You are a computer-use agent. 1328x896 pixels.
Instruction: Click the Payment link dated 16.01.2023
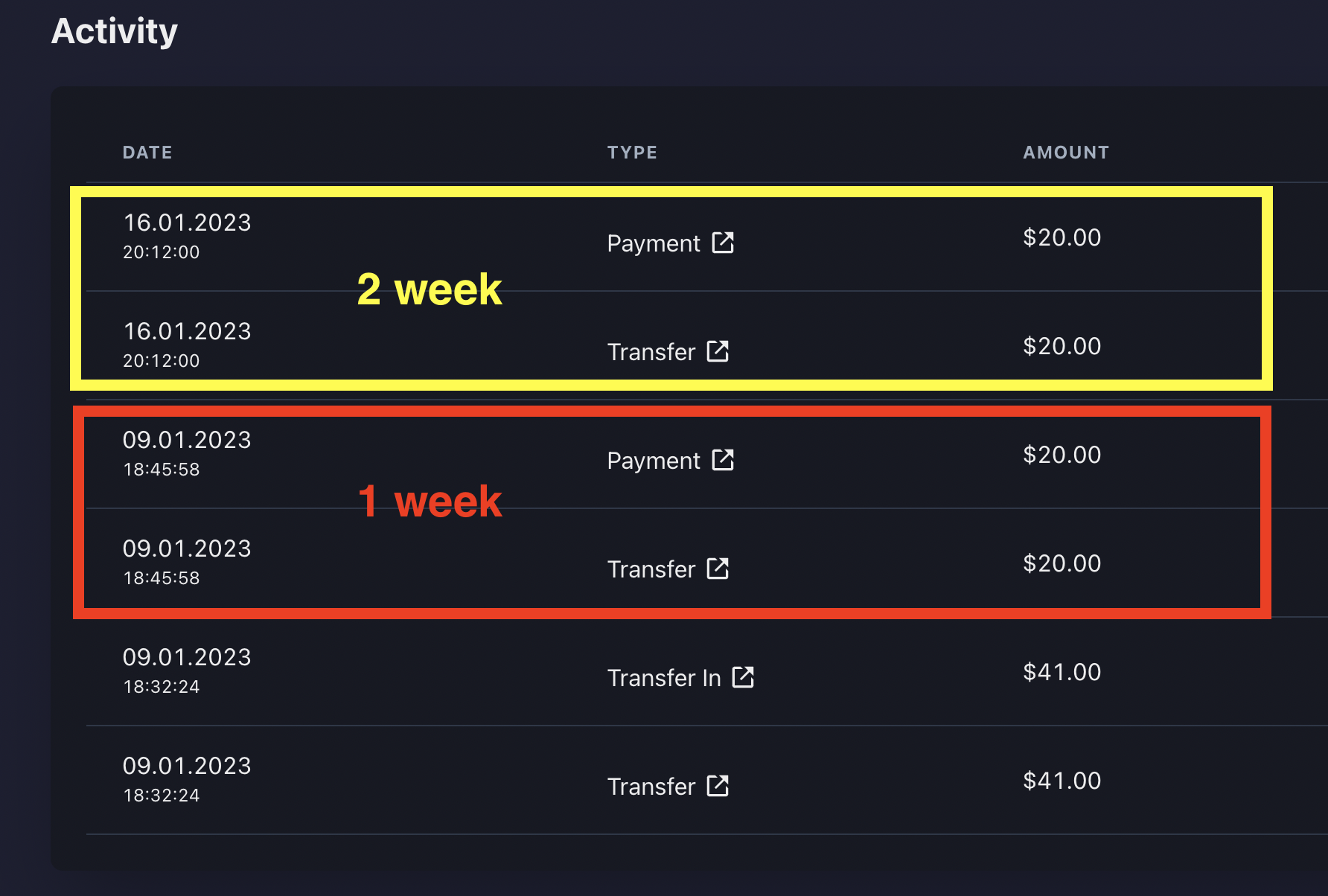click(654, 243)
